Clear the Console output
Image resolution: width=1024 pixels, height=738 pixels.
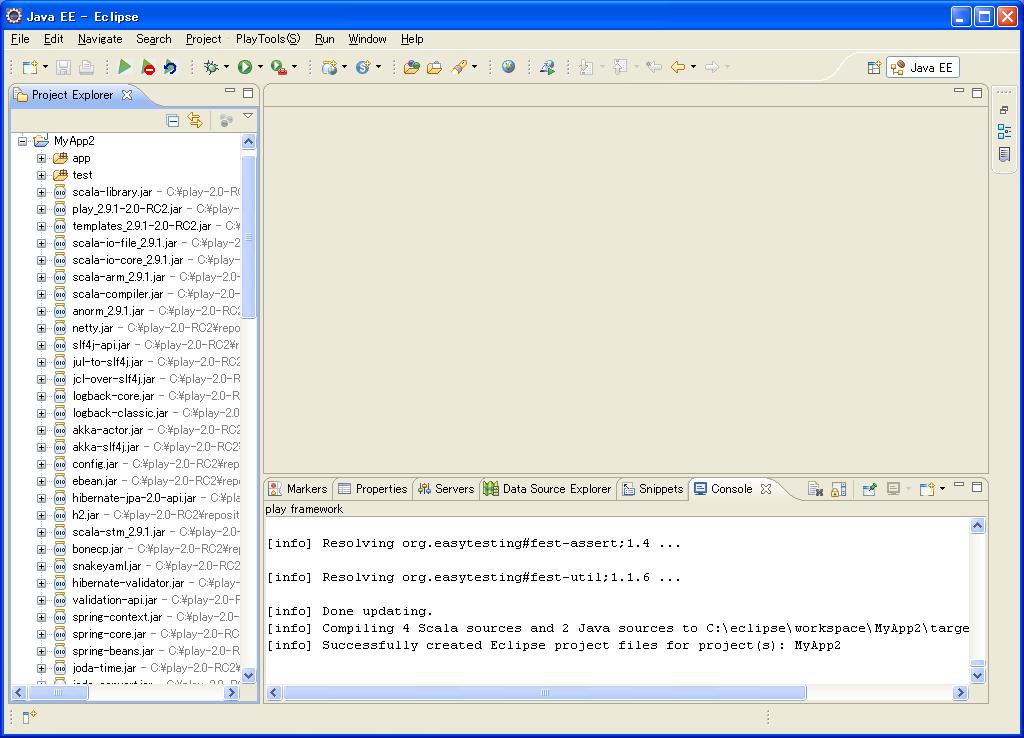click(x=815, y=489)
